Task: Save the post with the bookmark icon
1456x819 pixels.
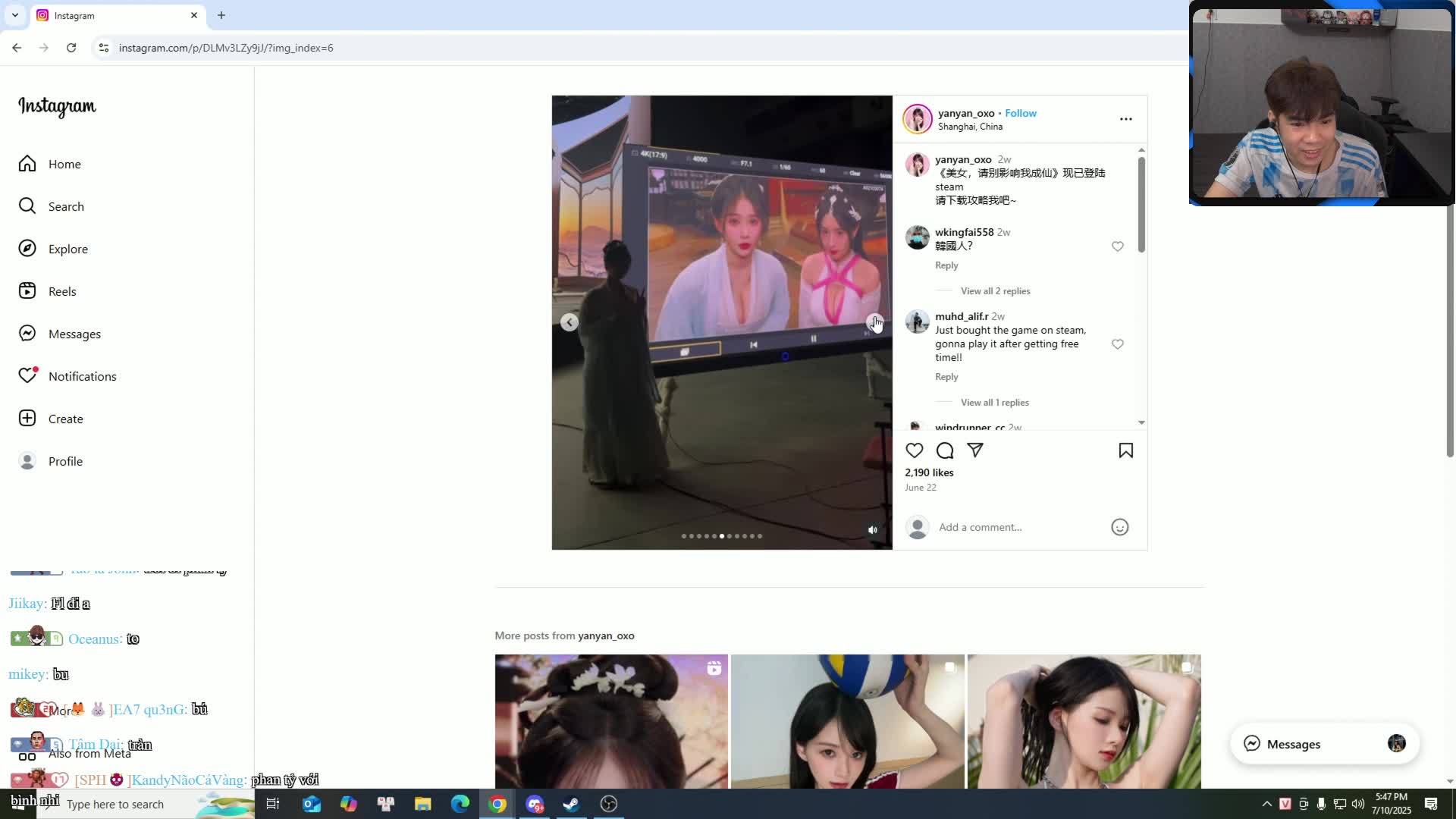Action: click(1125, 450)
